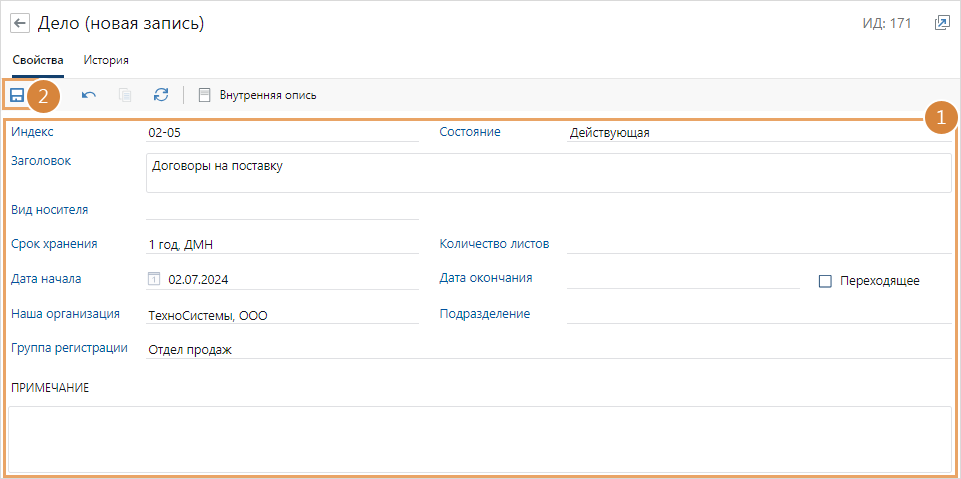Click the calendar icon for Дата начала
This screenshot has width=961, height=479.
(x=155, y=280)
